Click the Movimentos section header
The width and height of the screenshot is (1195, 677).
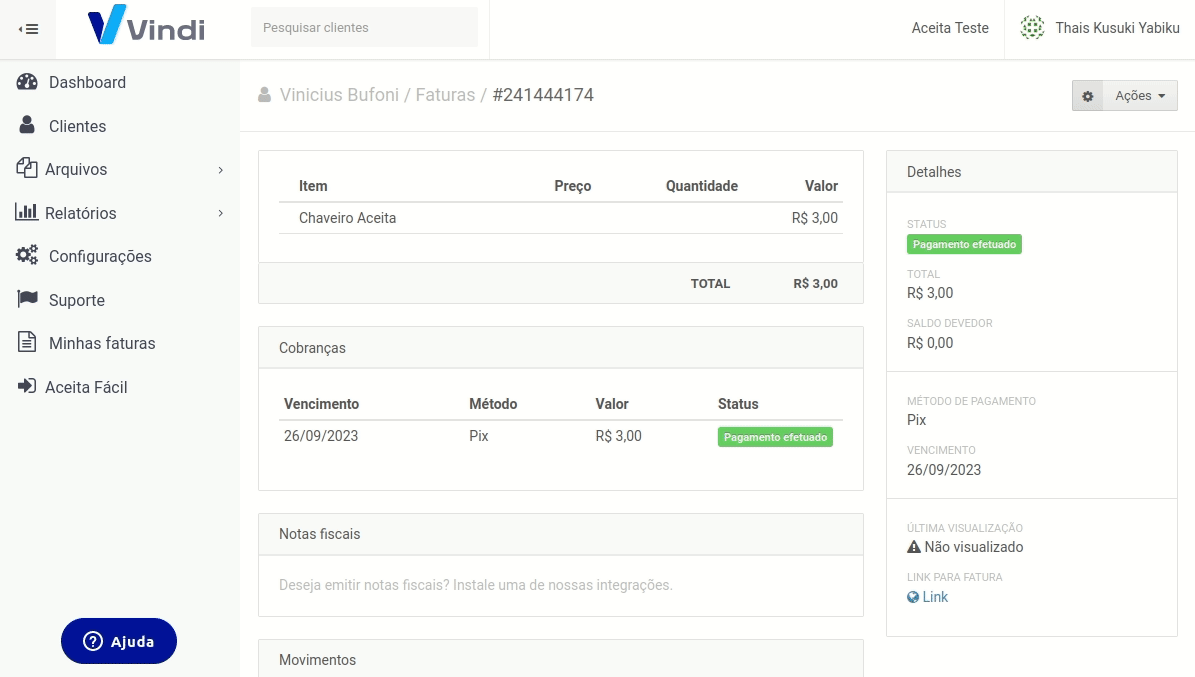point(561,659)
